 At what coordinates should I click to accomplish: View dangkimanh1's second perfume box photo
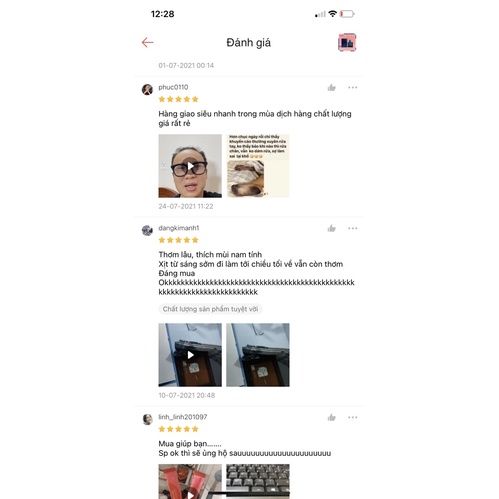click(x=258, y=355)
